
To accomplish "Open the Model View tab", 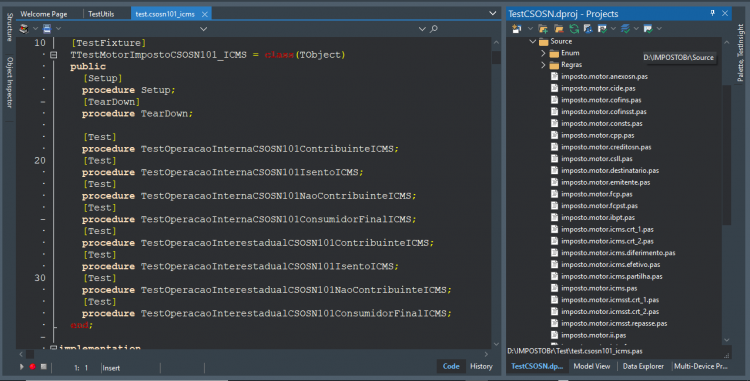I will coord(592,366).
